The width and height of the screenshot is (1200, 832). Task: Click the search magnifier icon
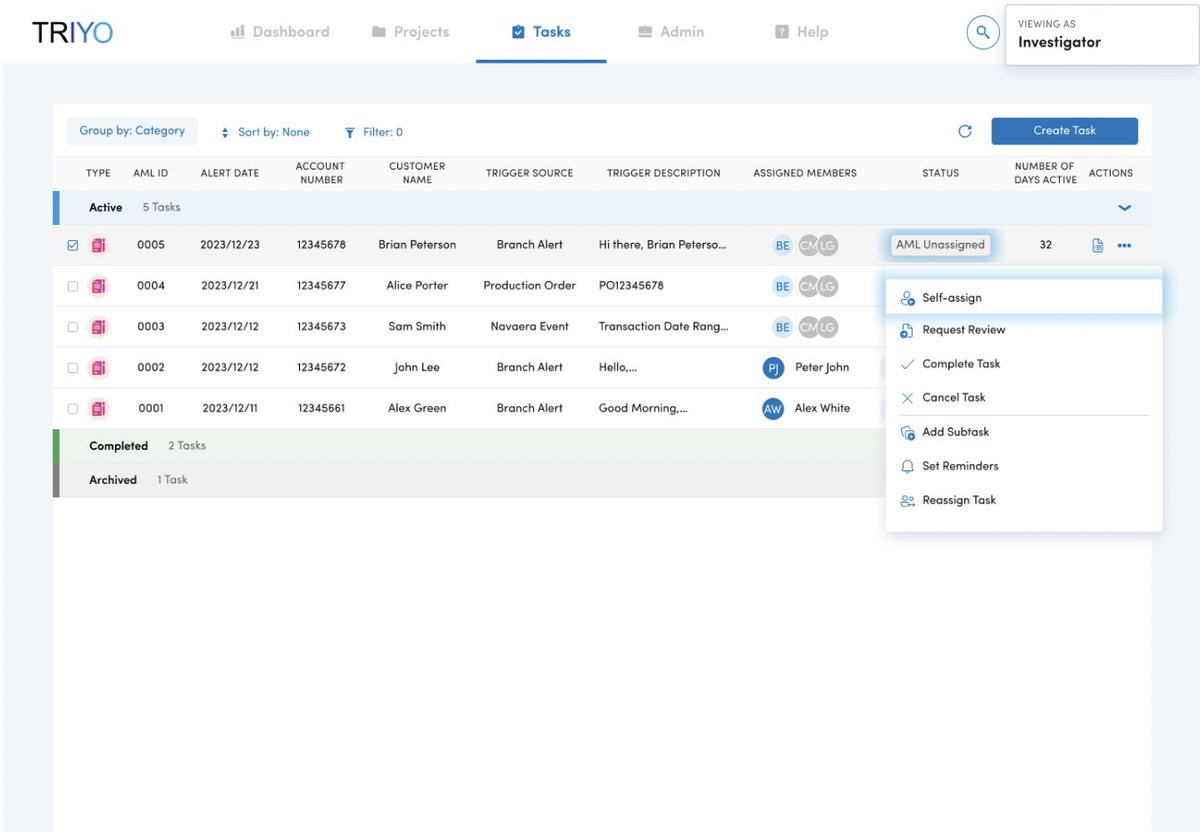(983, 32)
